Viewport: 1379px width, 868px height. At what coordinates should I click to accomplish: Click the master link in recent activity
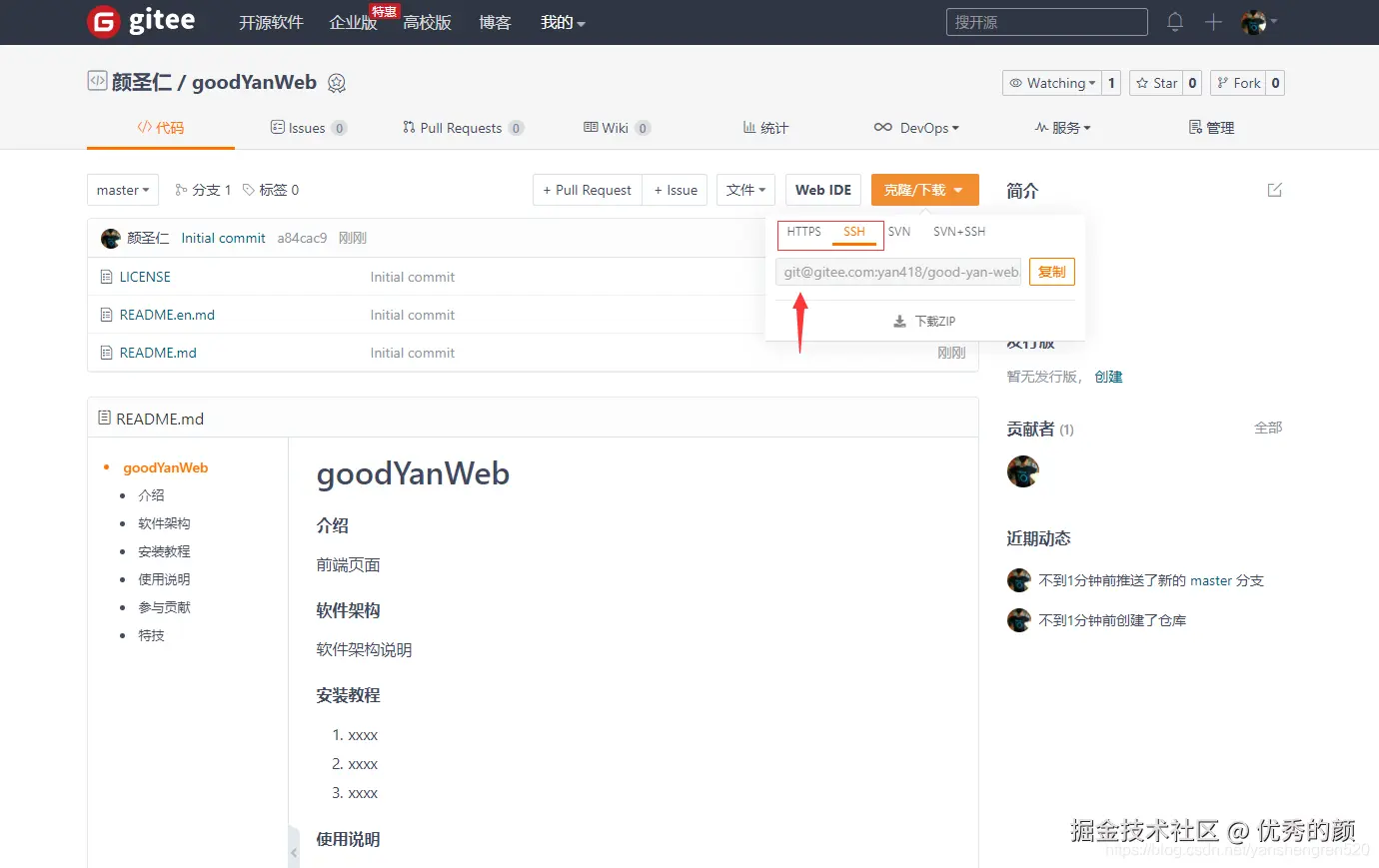[x=1211, y=580]
